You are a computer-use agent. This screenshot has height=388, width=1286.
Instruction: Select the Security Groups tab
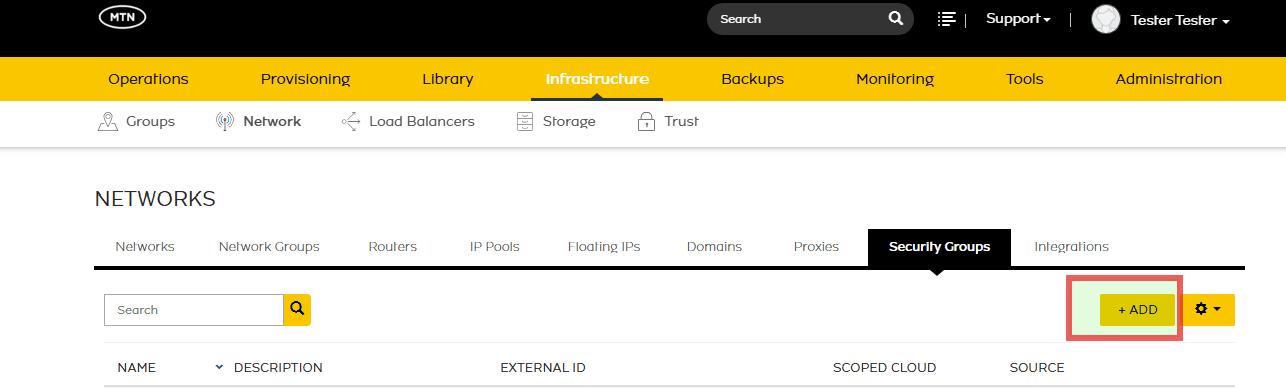[x=939, y=247]
